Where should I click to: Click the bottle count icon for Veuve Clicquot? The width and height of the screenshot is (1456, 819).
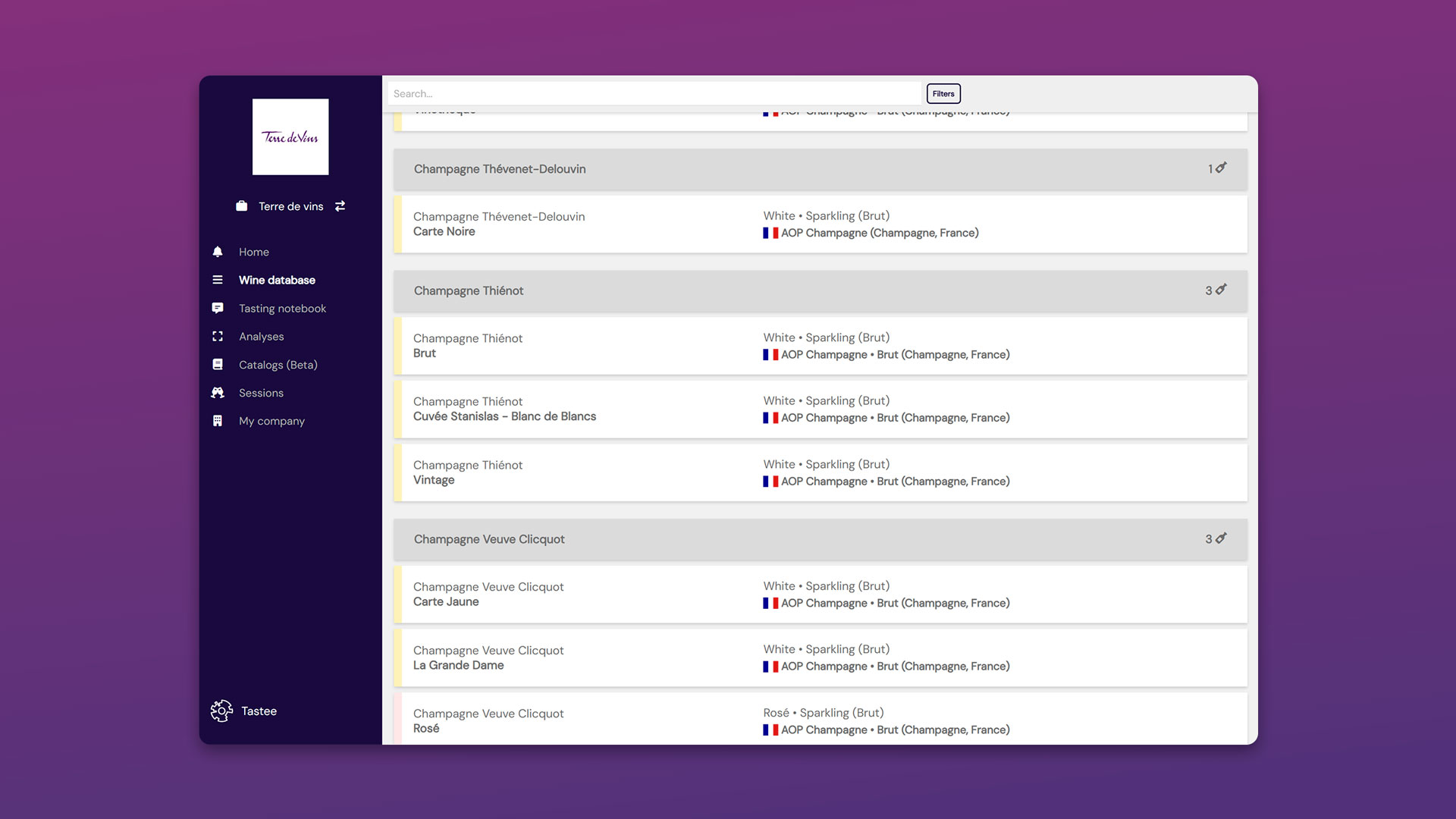1221,538
